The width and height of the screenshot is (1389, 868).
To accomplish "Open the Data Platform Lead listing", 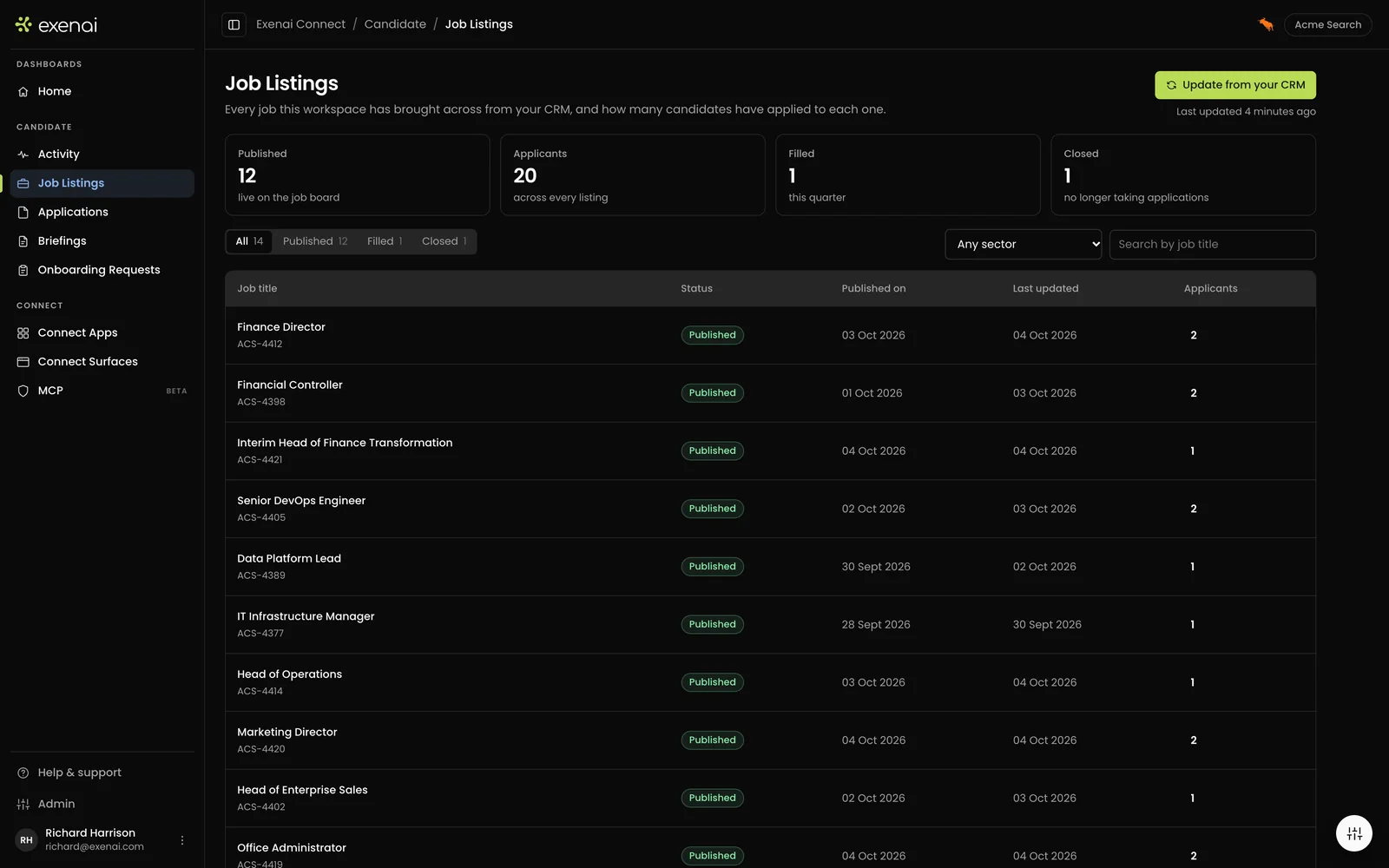I will pos(770,567).
